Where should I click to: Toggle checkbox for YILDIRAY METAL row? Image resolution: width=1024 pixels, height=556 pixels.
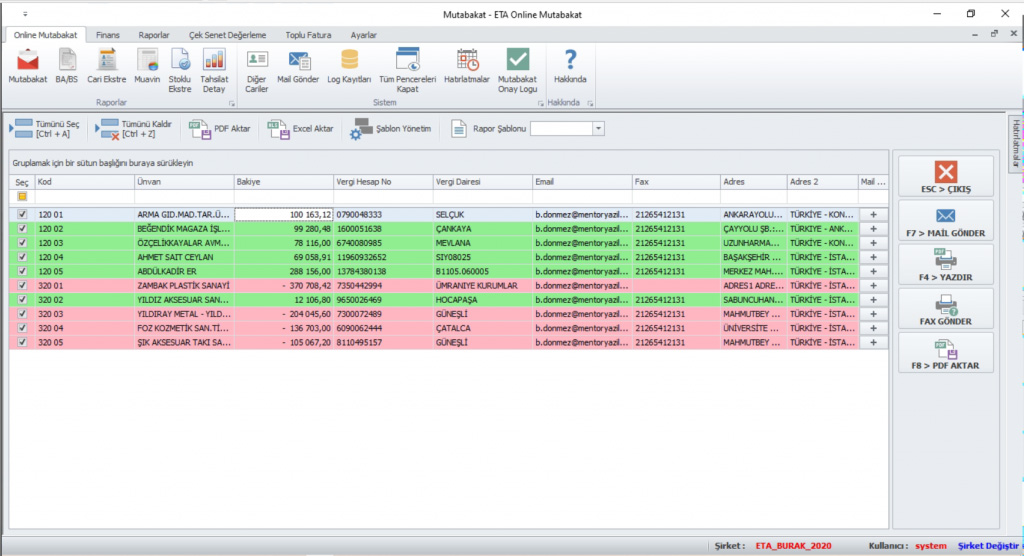click(22, 314)
